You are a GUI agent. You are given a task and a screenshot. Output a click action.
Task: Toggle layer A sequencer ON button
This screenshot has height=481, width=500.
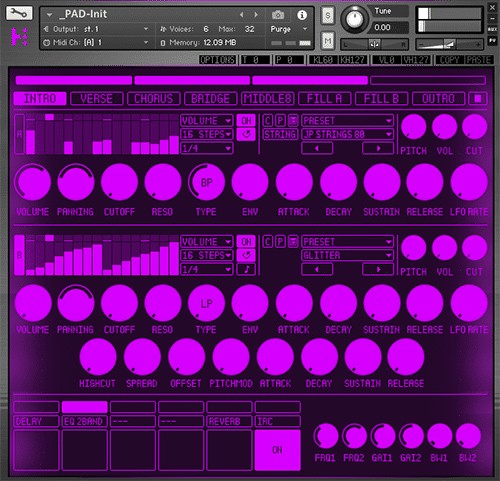pos(246,120)
